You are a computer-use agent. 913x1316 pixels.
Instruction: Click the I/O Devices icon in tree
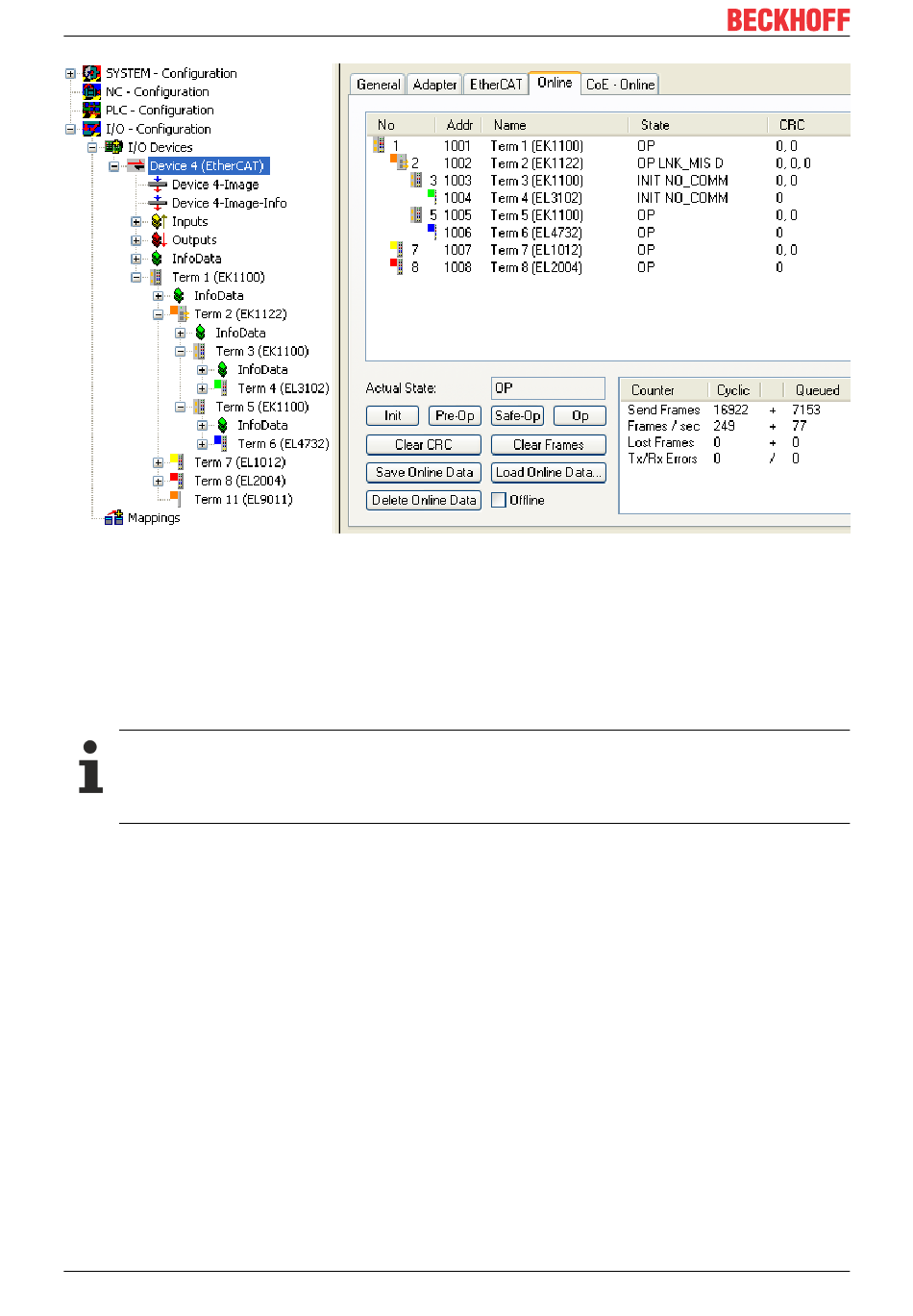point(113,147)
